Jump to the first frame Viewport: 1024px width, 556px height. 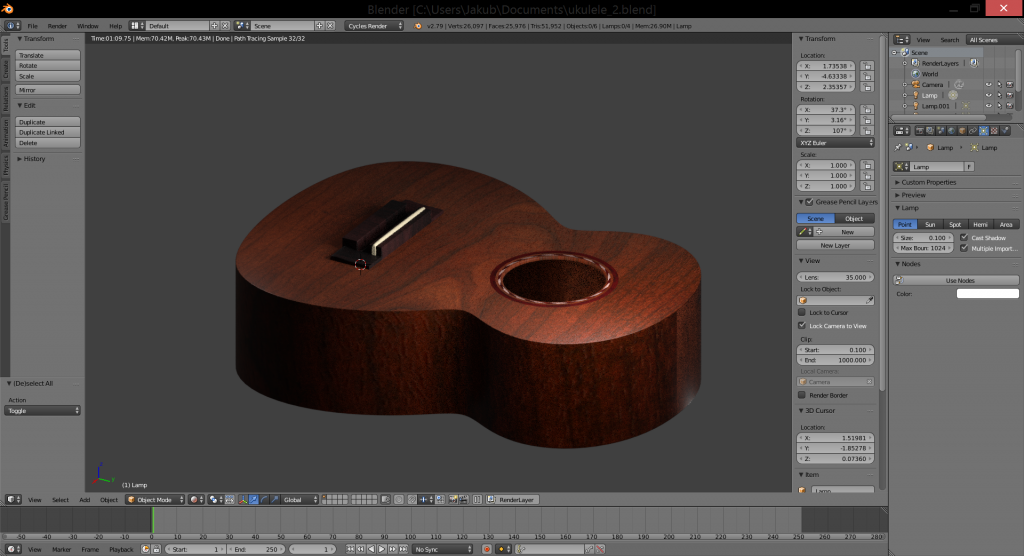[350, 549]
